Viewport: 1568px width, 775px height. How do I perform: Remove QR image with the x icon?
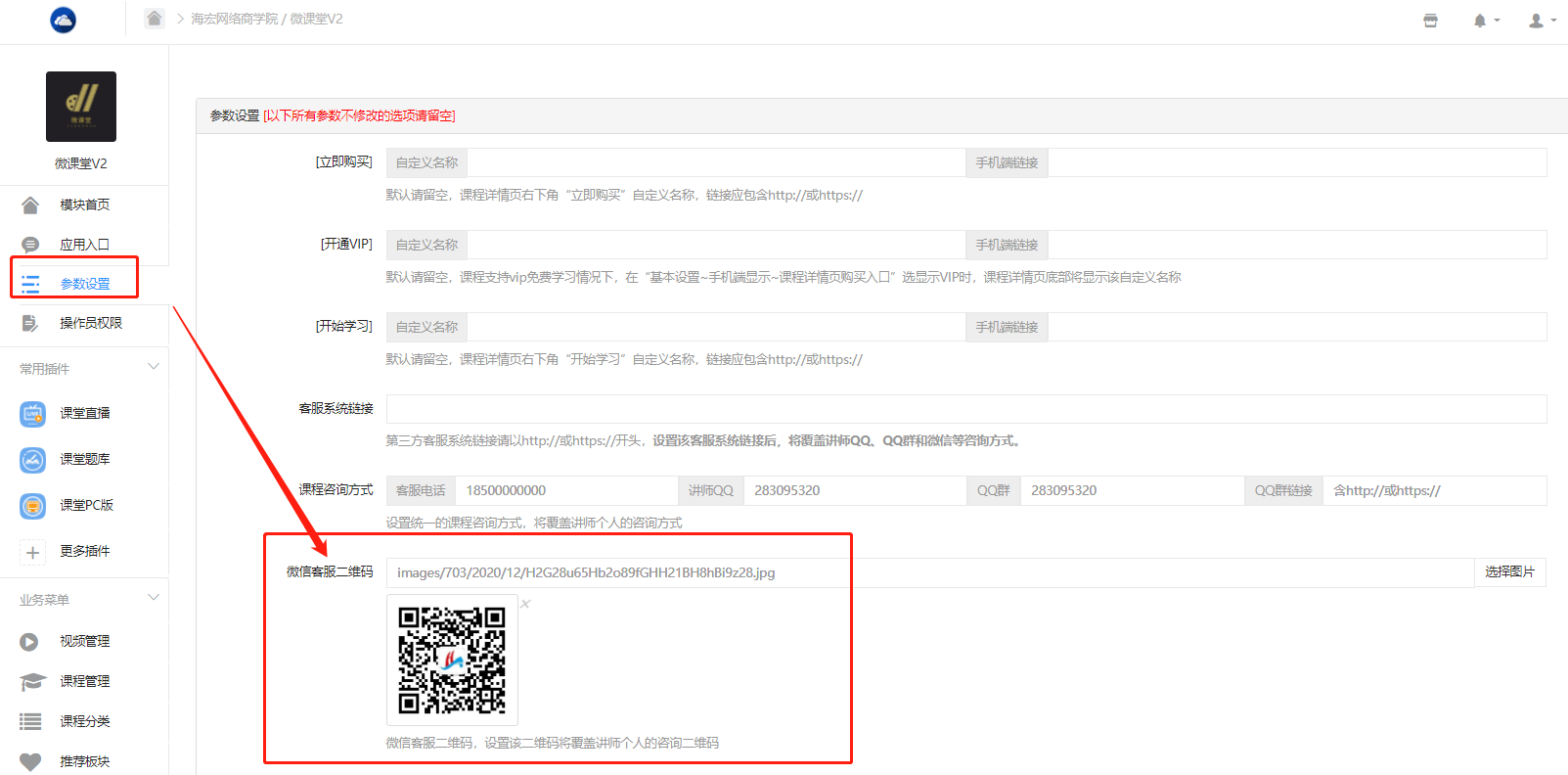(525, 604)
